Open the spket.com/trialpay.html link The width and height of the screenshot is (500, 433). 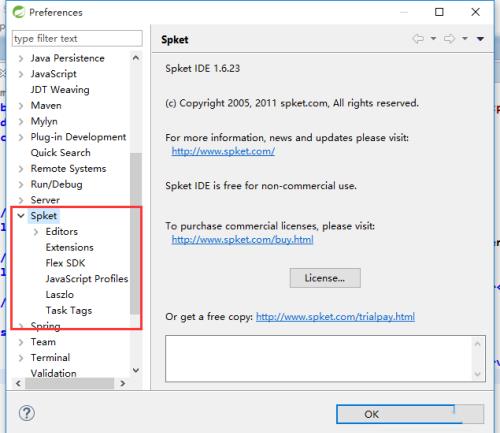point(335,317)
